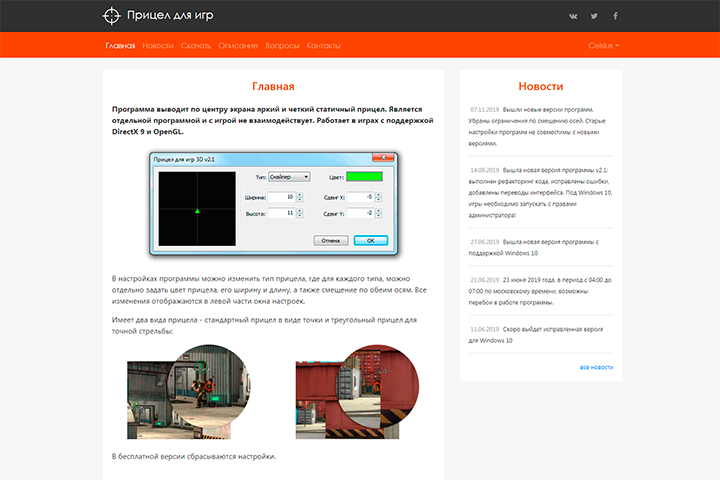The height and width of the screenshot is (480, 720).
Task: Click the Сдвиг X value field
Action: (360, 197)
